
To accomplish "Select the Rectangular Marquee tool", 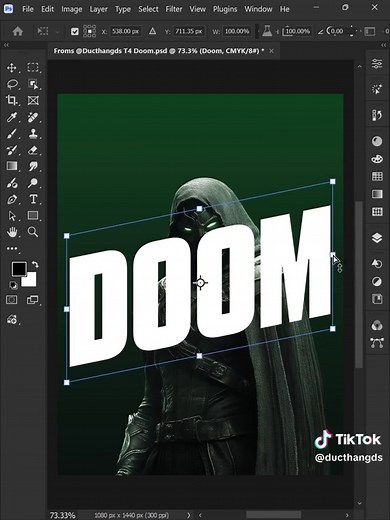I will (33, 68).
